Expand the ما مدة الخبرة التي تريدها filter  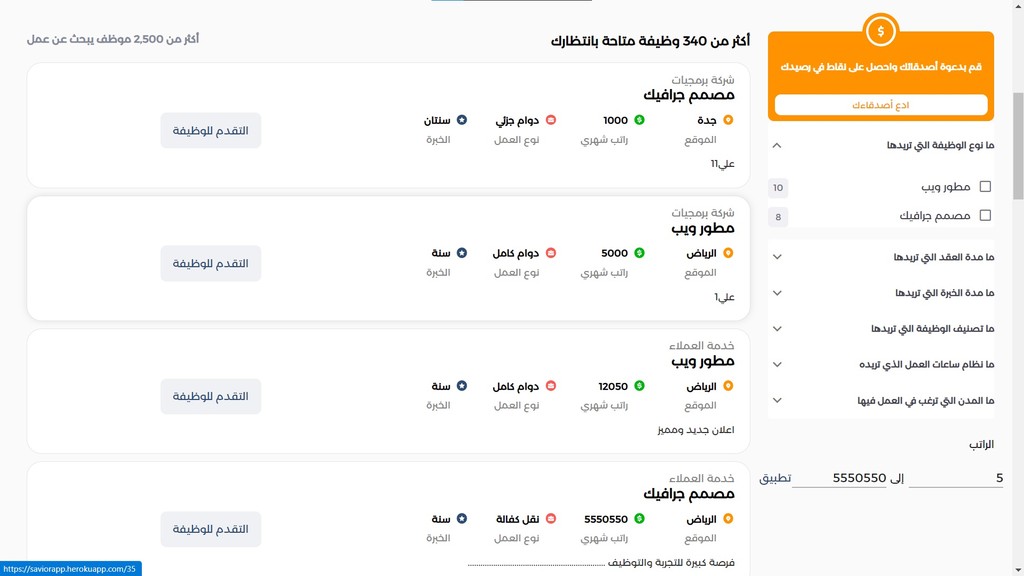point(778,293)
